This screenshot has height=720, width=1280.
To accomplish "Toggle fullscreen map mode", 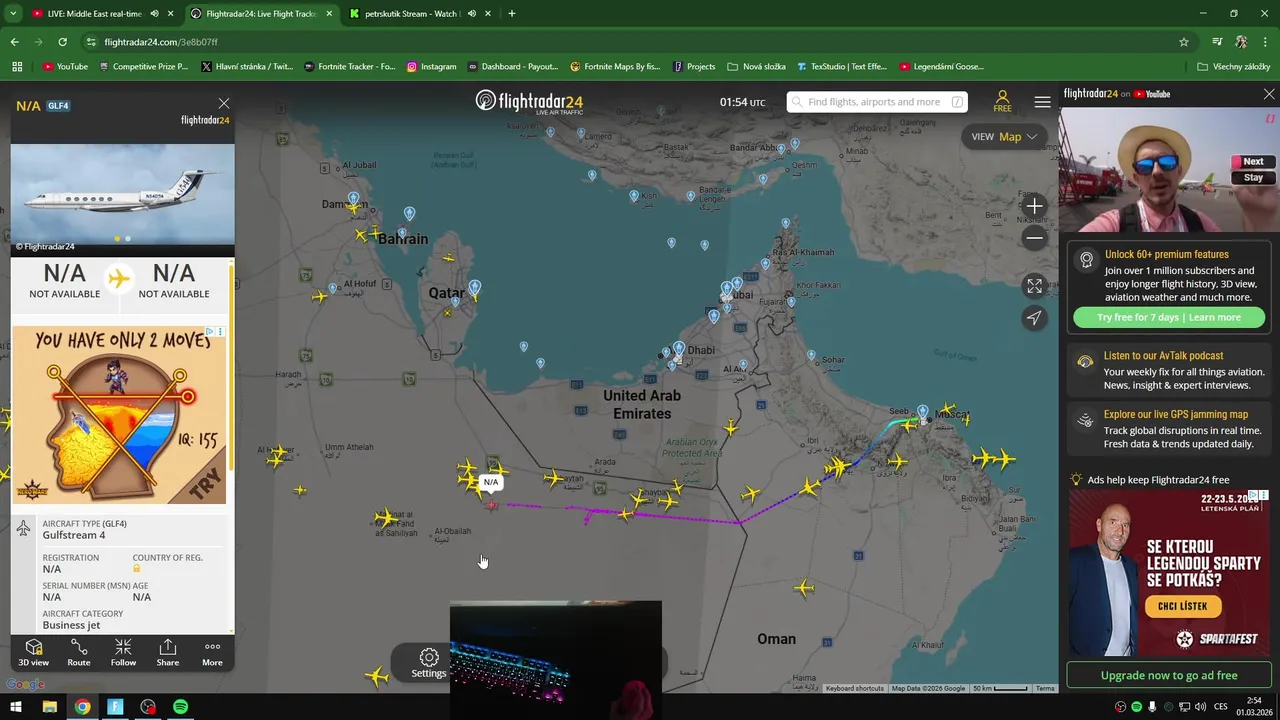I will pyautogui.click(x=1035, y=286).
